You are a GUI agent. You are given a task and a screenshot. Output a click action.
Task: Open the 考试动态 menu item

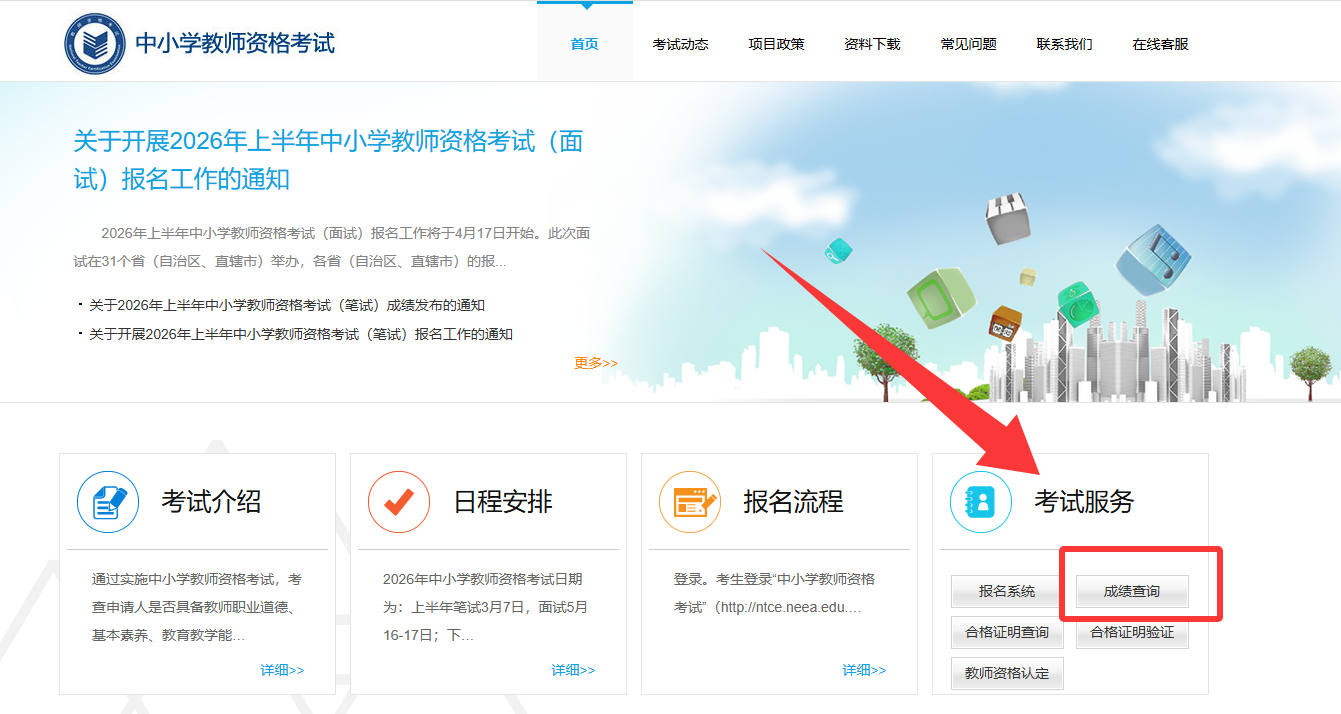(x=681, y=44)
